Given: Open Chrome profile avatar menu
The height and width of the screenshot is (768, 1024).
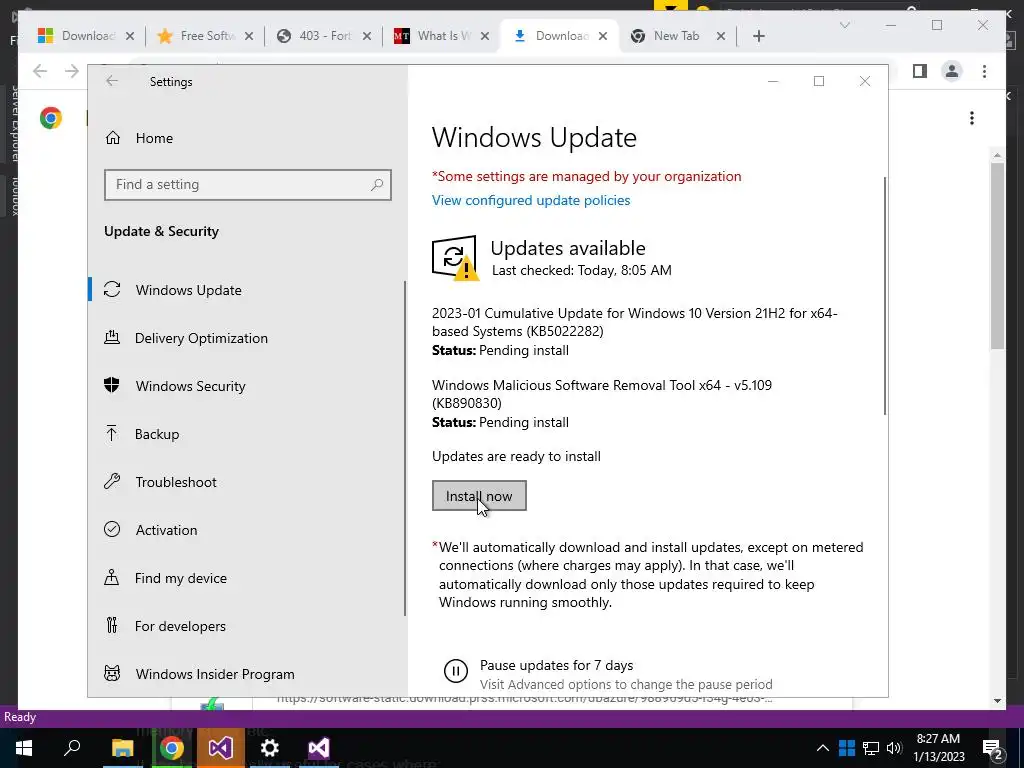Looking at the screenshot, I should 952,71.
